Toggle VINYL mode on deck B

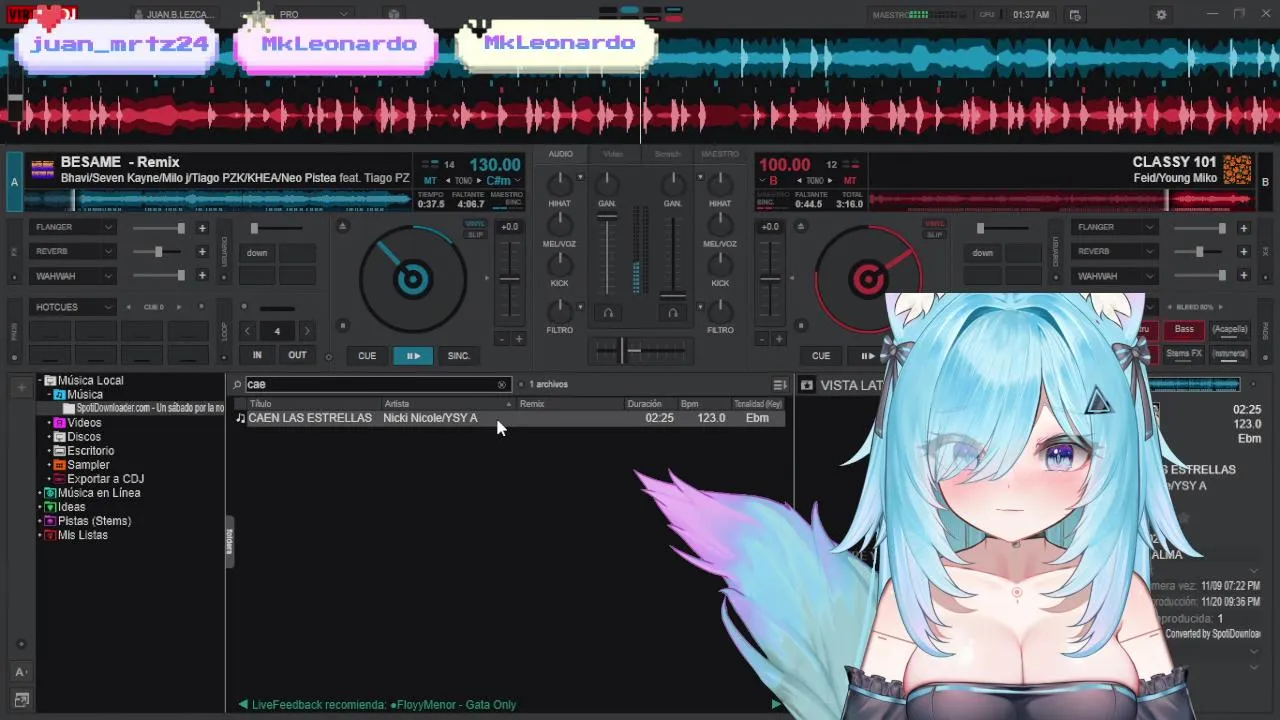[x=934, y=224]
